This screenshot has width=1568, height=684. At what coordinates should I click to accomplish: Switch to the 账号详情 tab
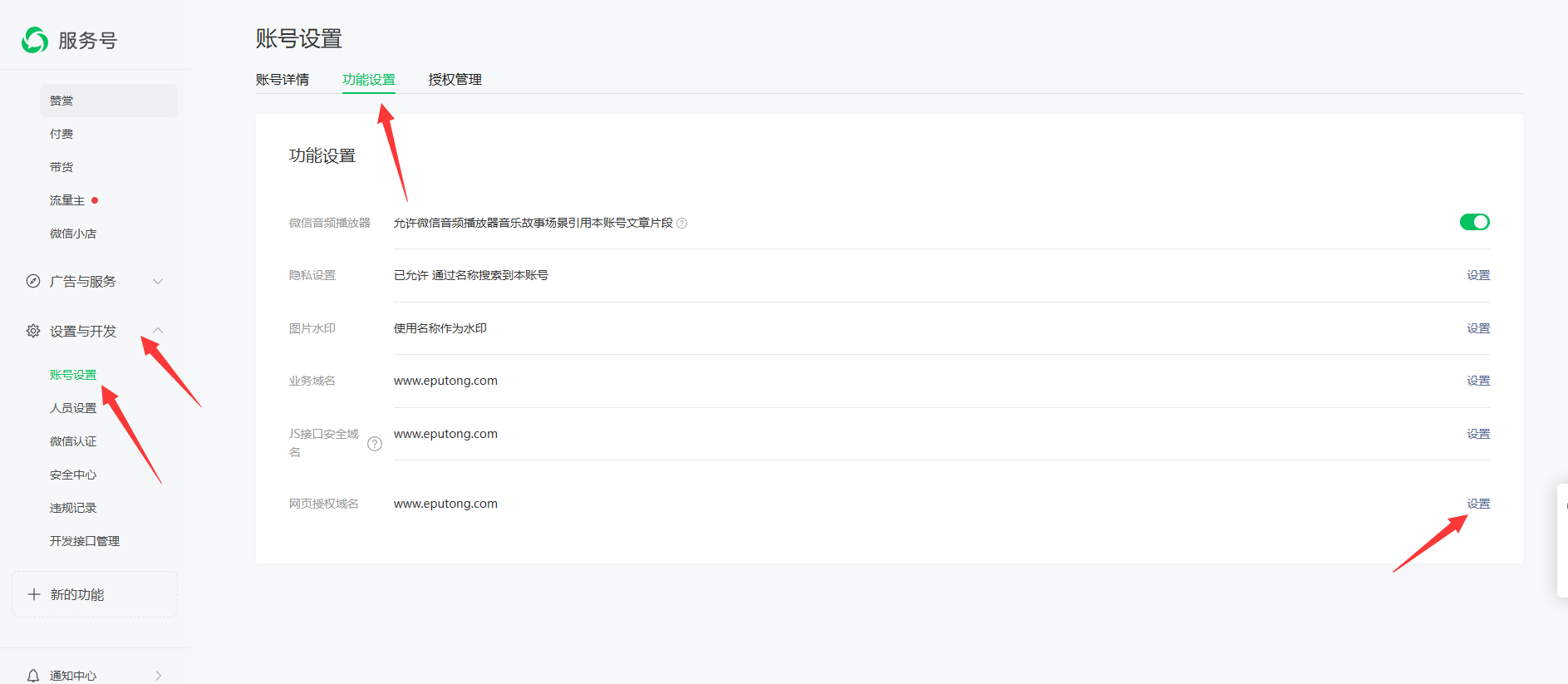click(x=283, y=80)
